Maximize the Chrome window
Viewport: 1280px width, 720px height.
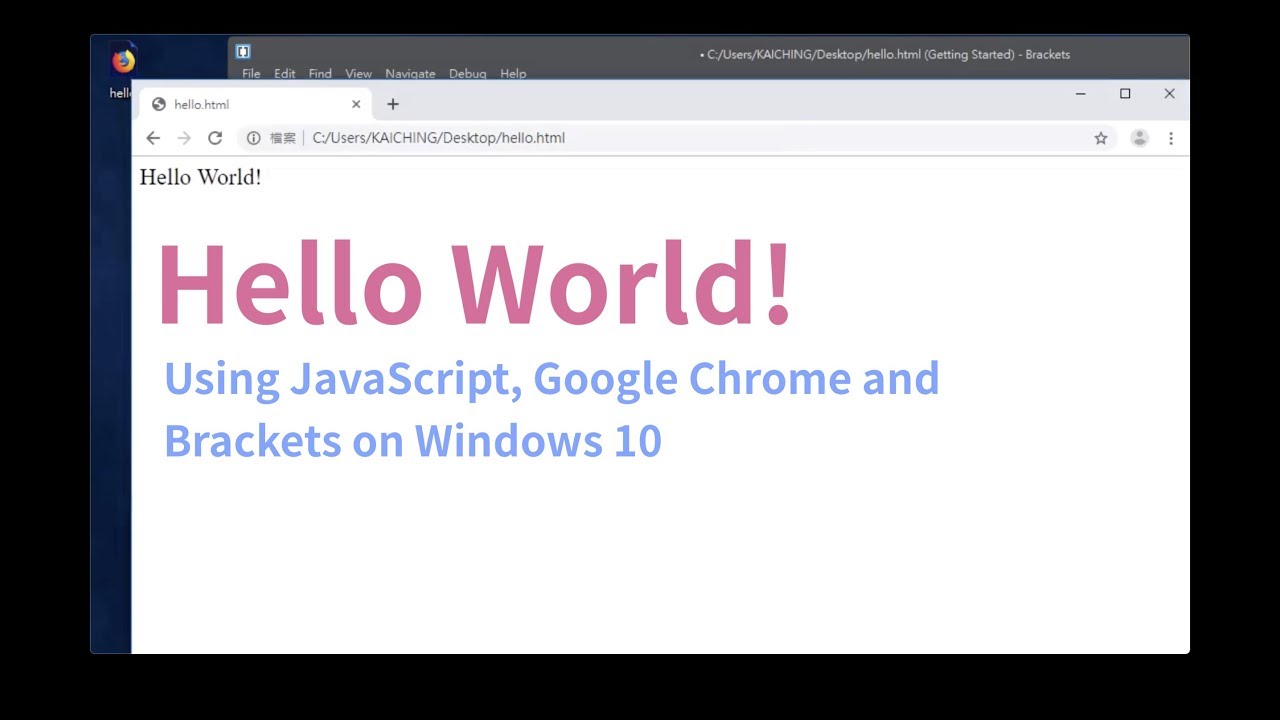[1125, 94]
